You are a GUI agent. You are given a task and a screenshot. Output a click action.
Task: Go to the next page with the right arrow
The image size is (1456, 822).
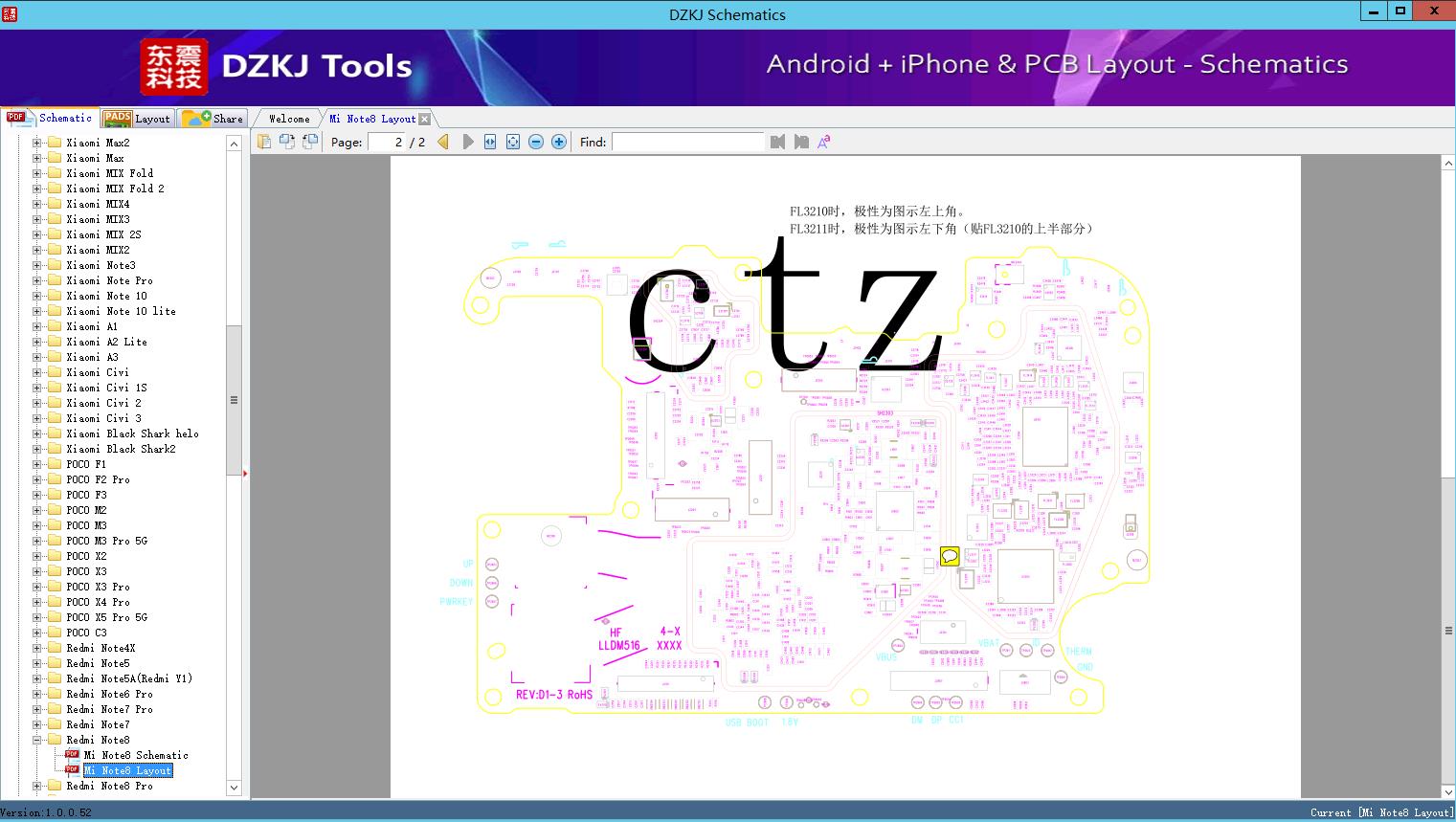[x=467, y=142]
